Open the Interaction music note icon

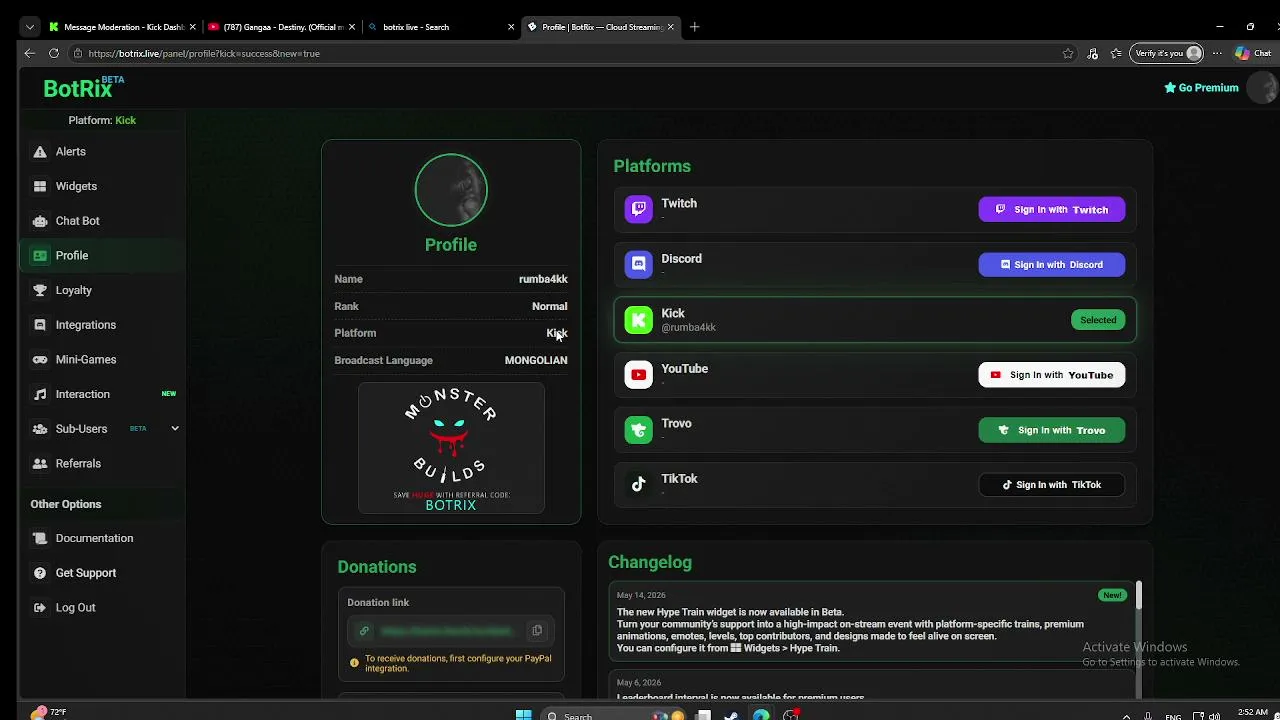point(40,394)
